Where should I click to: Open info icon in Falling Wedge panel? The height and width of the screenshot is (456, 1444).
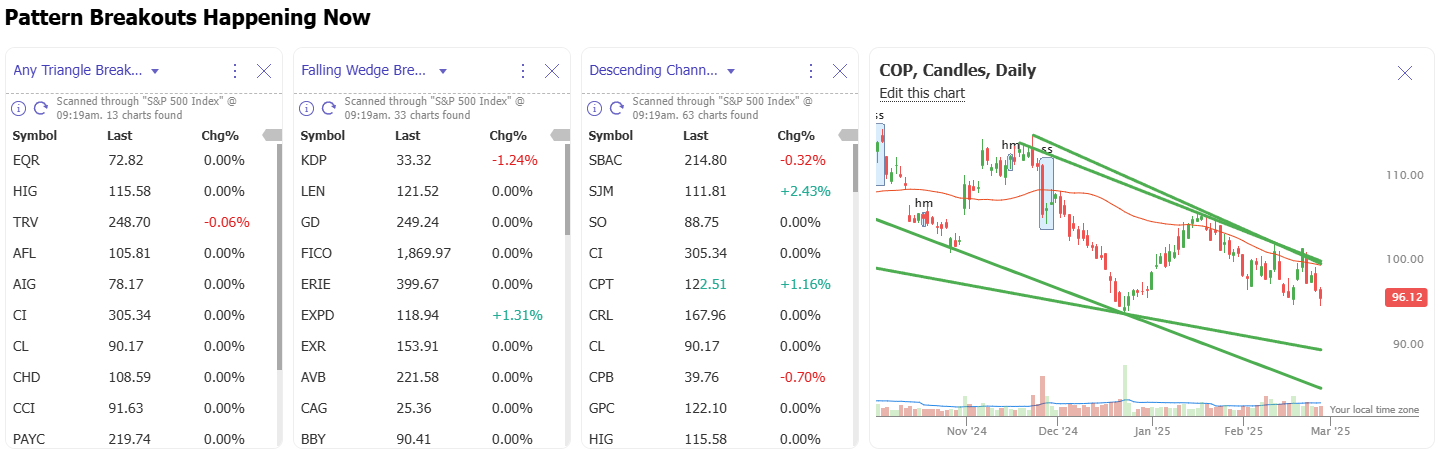306,108
